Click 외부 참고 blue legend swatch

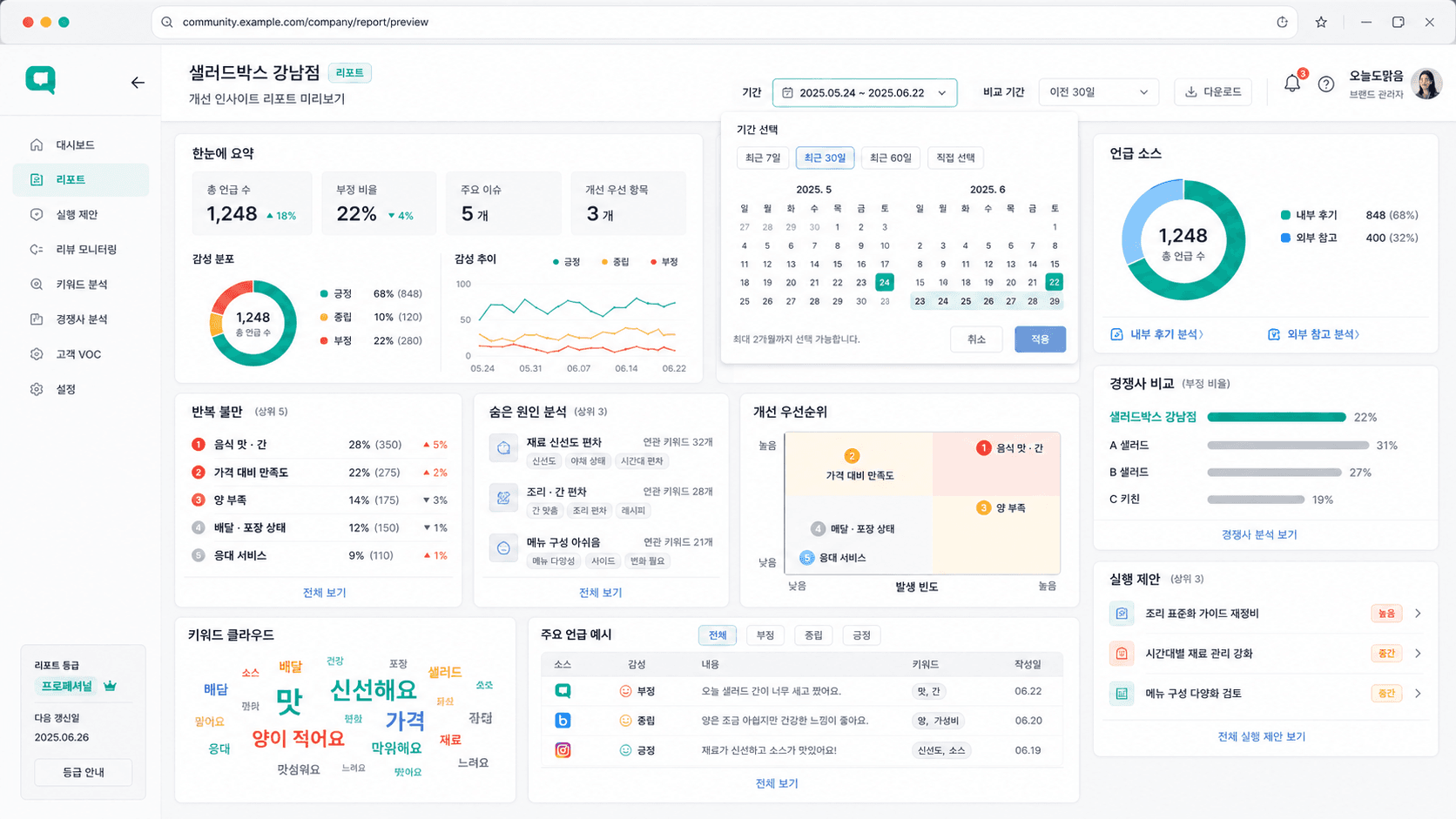1285,238
